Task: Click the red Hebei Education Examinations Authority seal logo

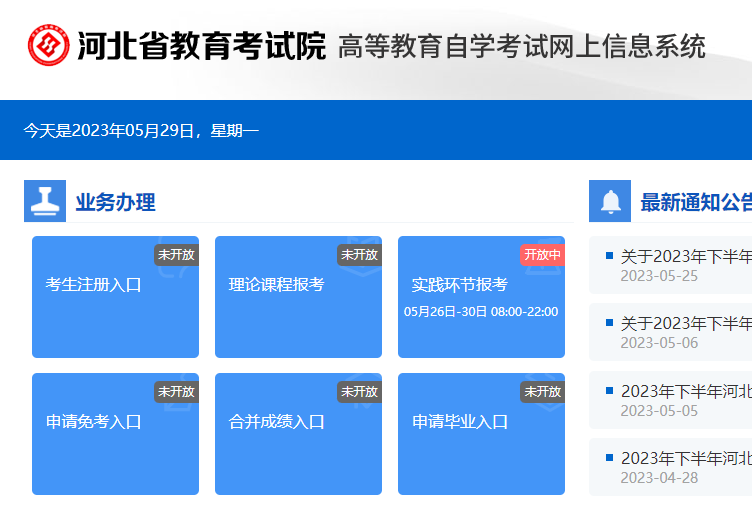Action: click(x=49, y=46)
